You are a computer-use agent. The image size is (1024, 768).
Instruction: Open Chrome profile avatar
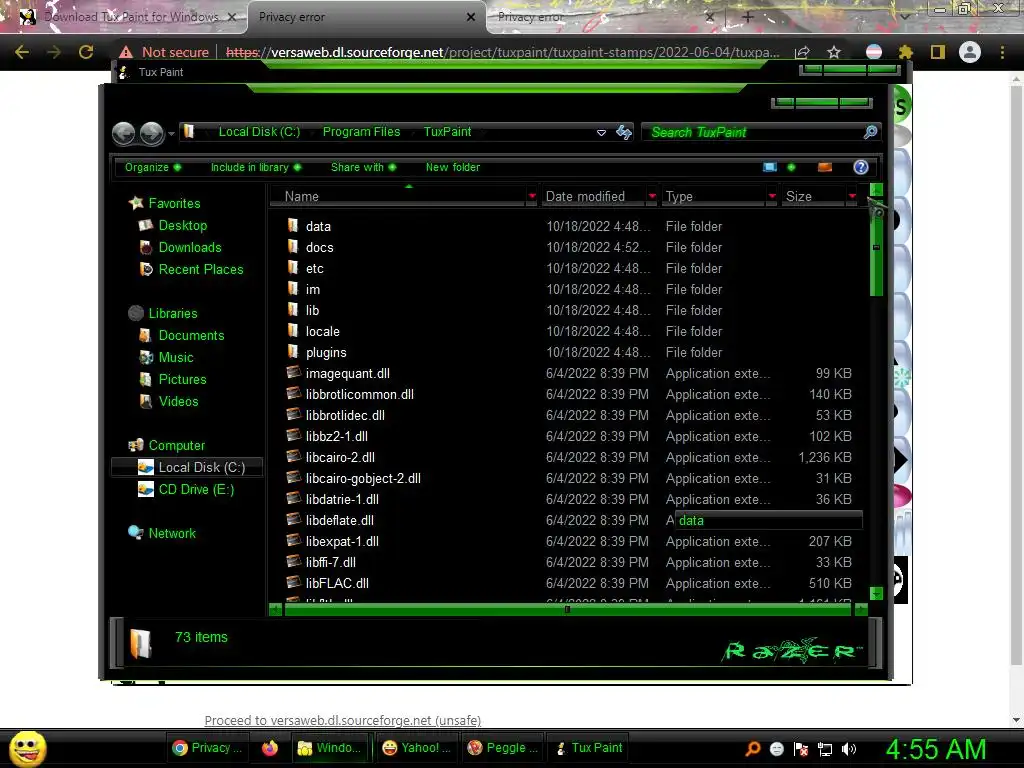tap(969, 52)
